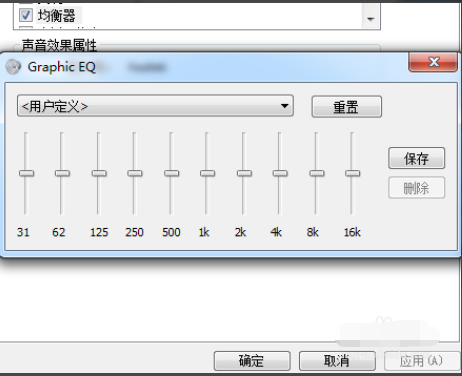Click the 16k frequency label

click(352, 232)
